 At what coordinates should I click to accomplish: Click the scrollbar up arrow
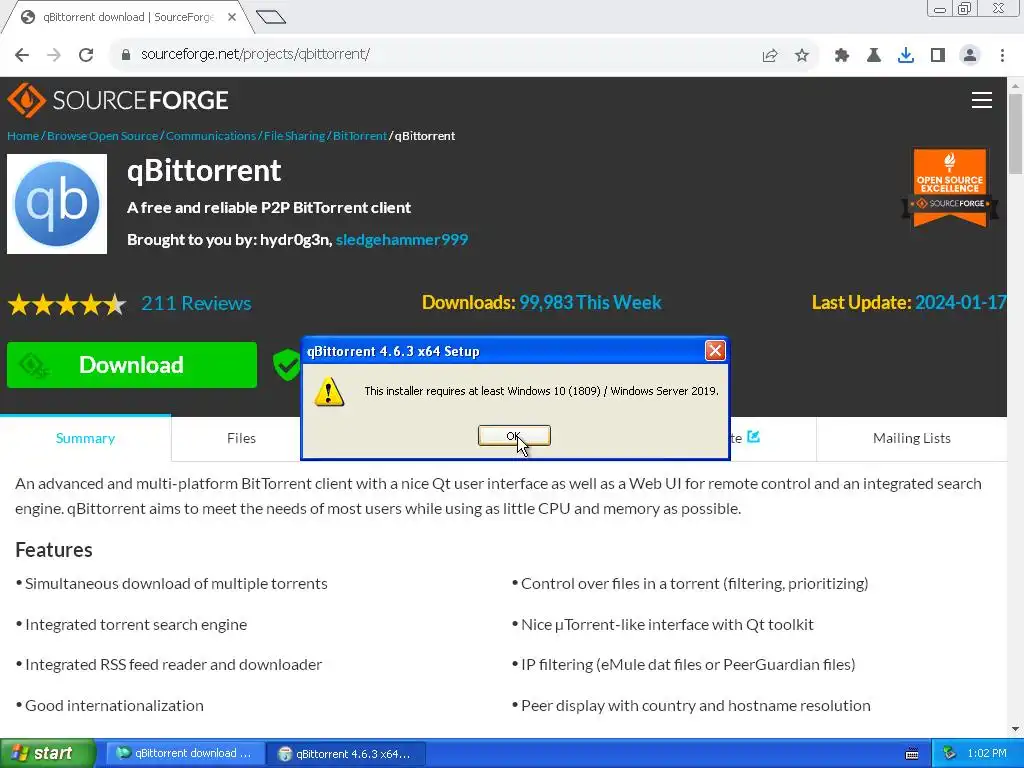point(1015,86)
